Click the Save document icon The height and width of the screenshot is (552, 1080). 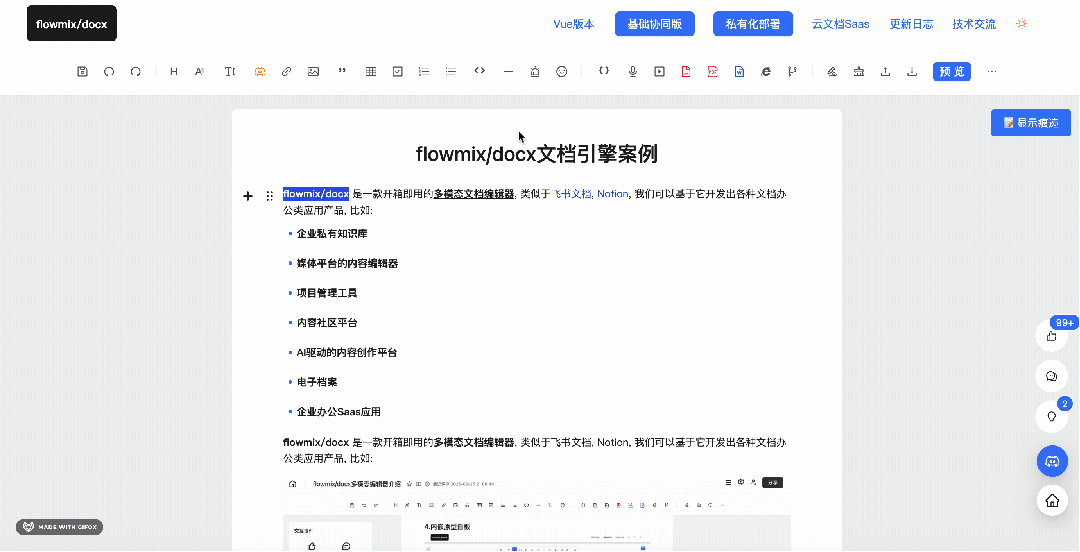click(83, 71)
